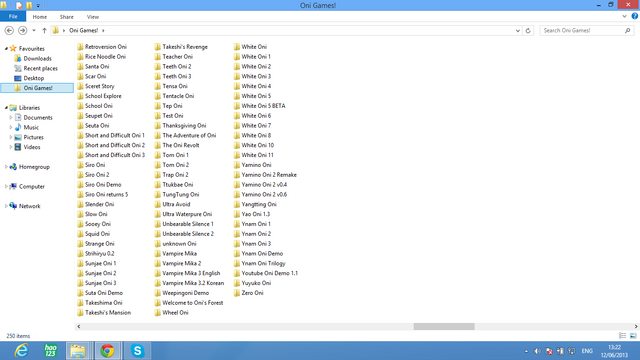Open Explorer help question mark icon
Screen dimensions: 640x360
[x=635, y=16]
